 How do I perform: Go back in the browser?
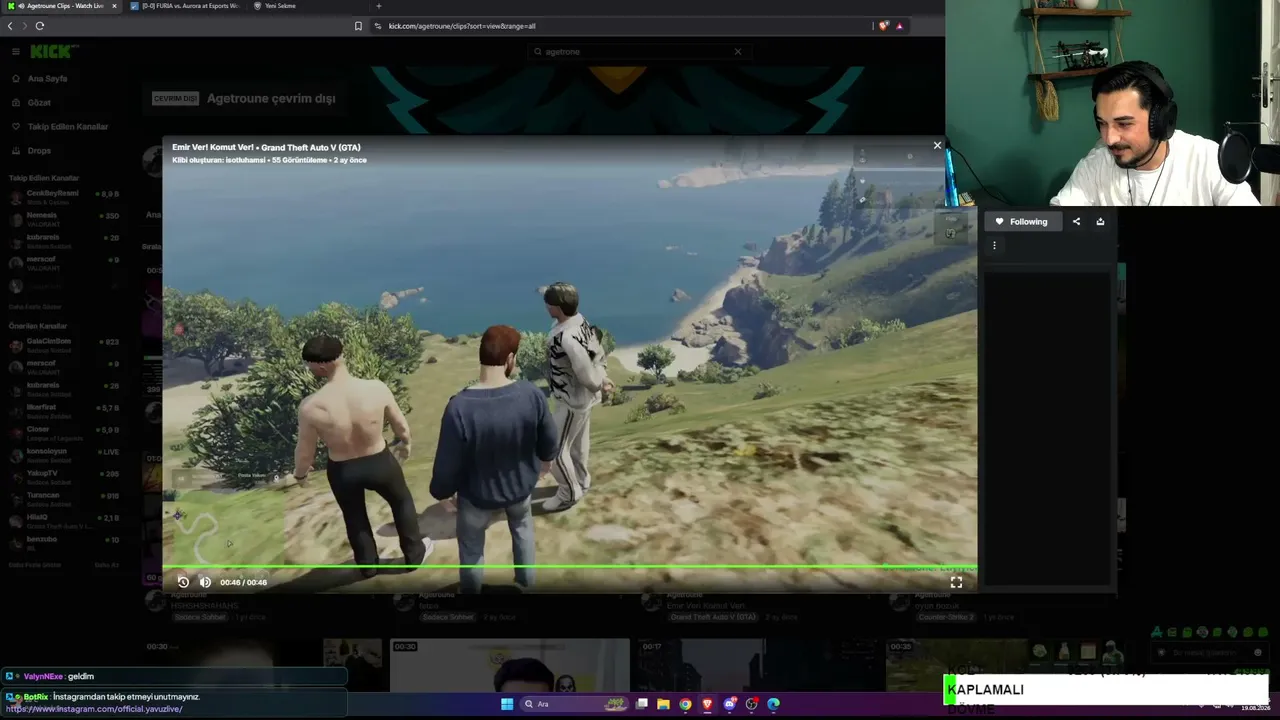point(10,26)
